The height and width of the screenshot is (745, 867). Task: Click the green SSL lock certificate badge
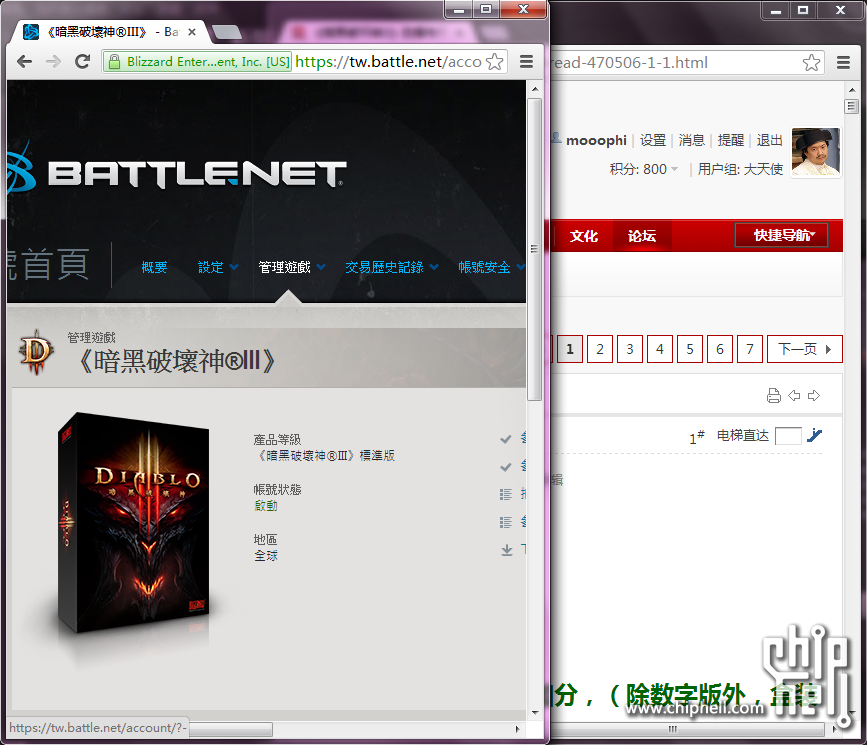[197, 61]
